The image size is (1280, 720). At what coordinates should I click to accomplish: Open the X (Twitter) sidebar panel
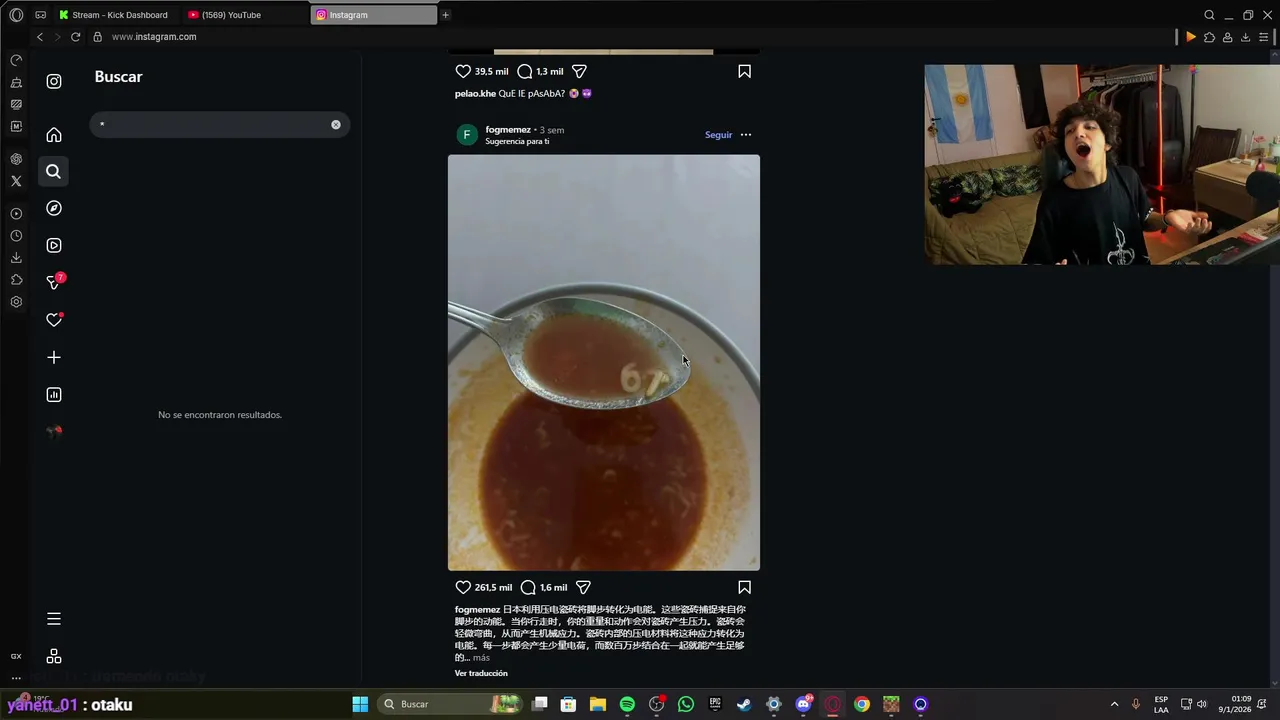click(16, 181)
